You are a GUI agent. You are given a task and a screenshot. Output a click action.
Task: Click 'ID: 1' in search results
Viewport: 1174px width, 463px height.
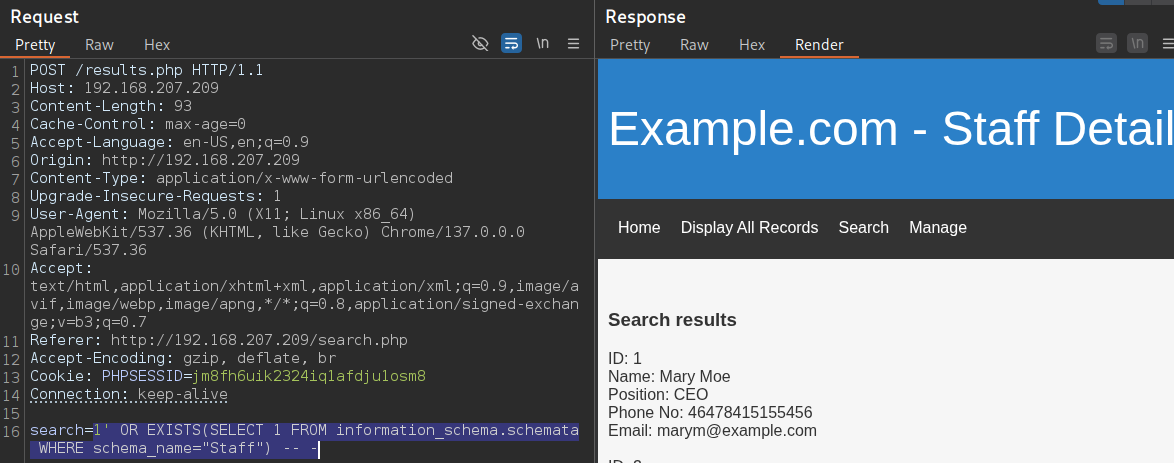coord(624,358)
